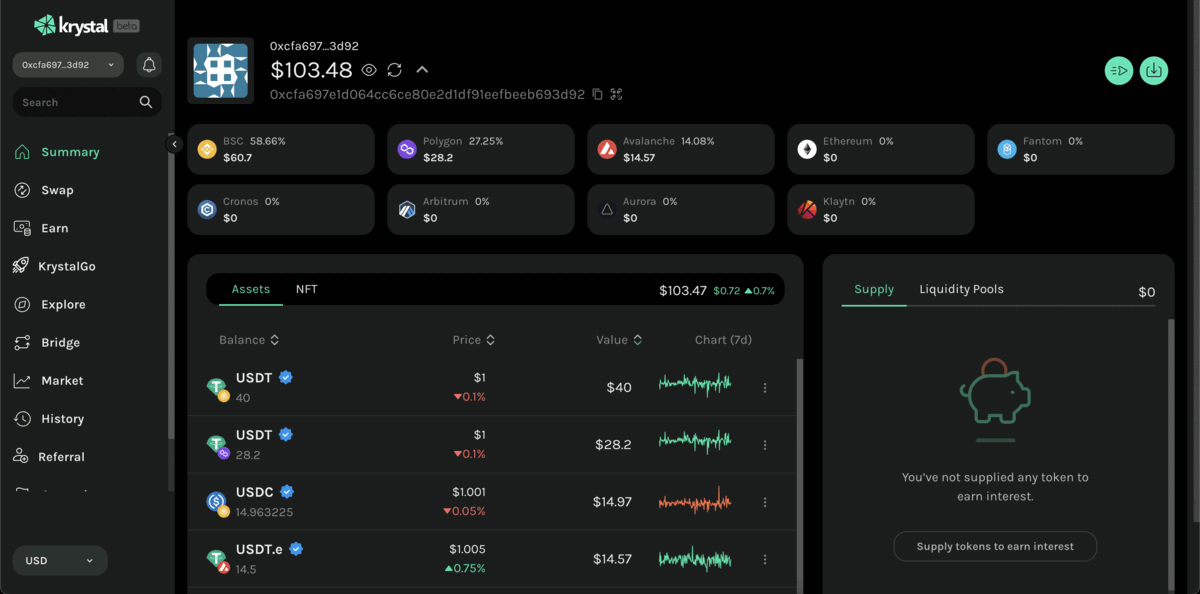Click the search magnifier icon
This screenshot has width=1200, height=594.
(x=146, y=102)
